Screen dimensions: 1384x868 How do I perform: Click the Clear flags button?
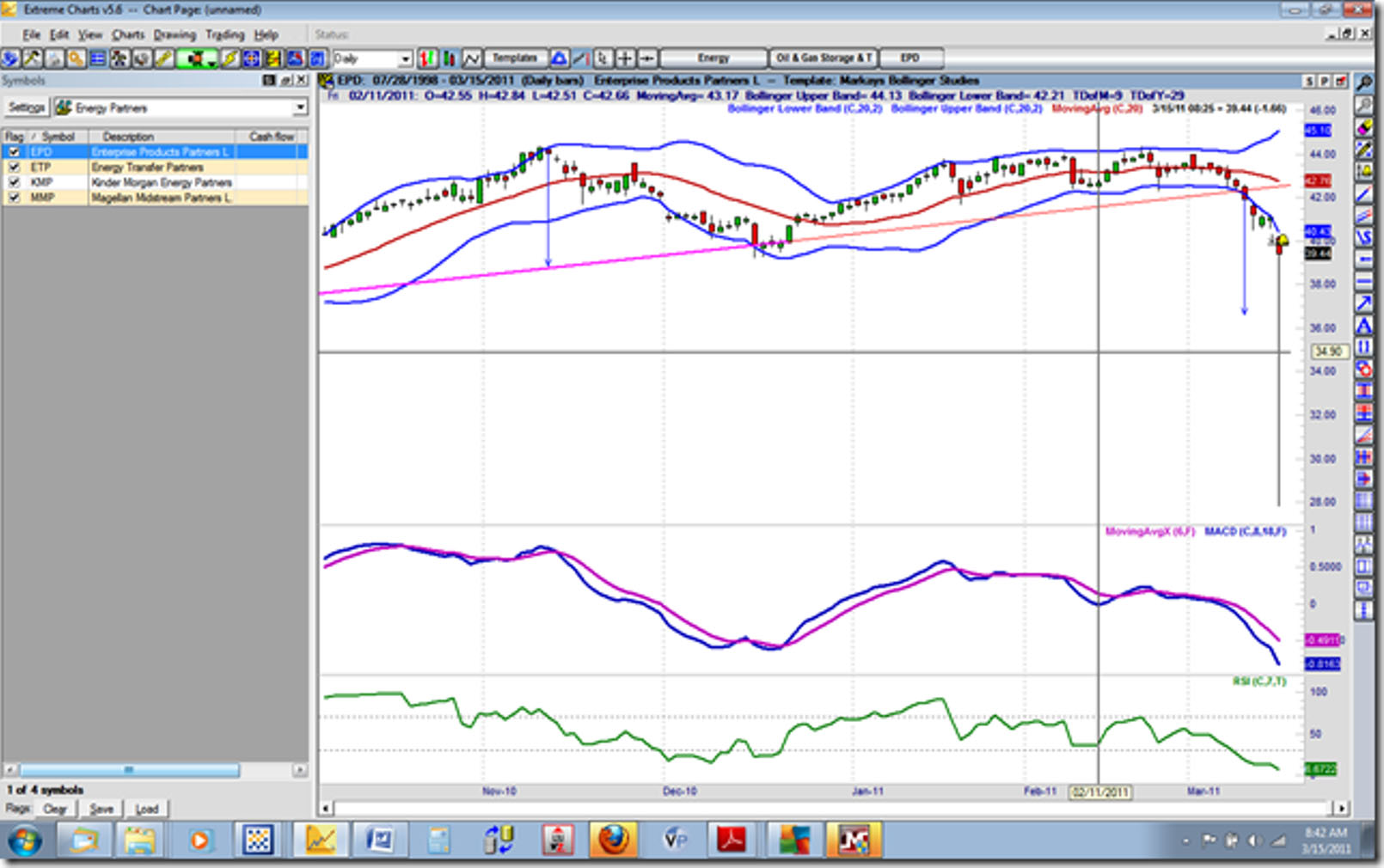(x=55, y=809)
